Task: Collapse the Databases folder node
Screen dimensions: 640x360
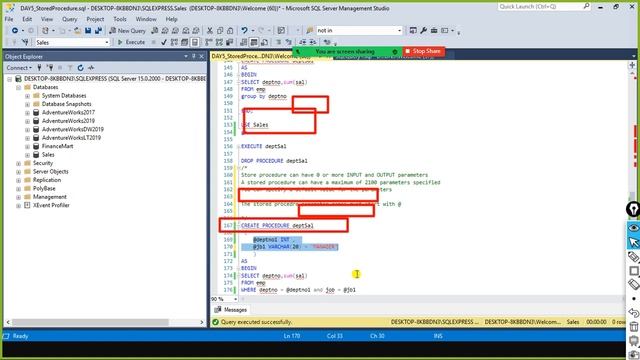Action: click(x=18, y=87)
